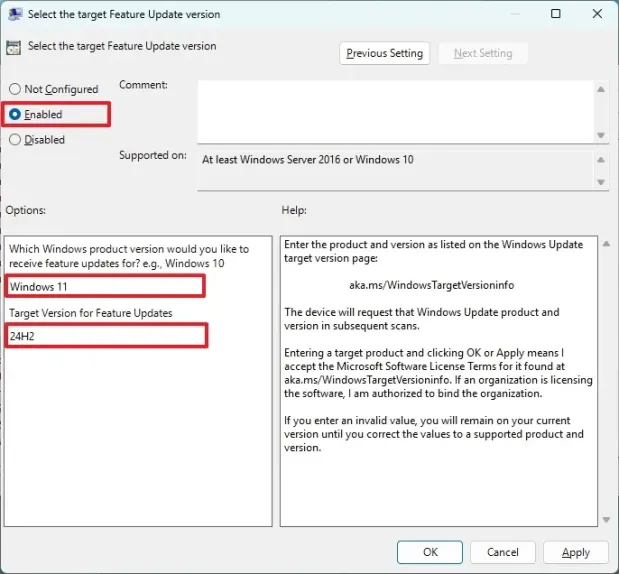Click the Help panel scroll-up arrow
The height and width of the screenshot is (574, 619).
click(x=606, y=244)
